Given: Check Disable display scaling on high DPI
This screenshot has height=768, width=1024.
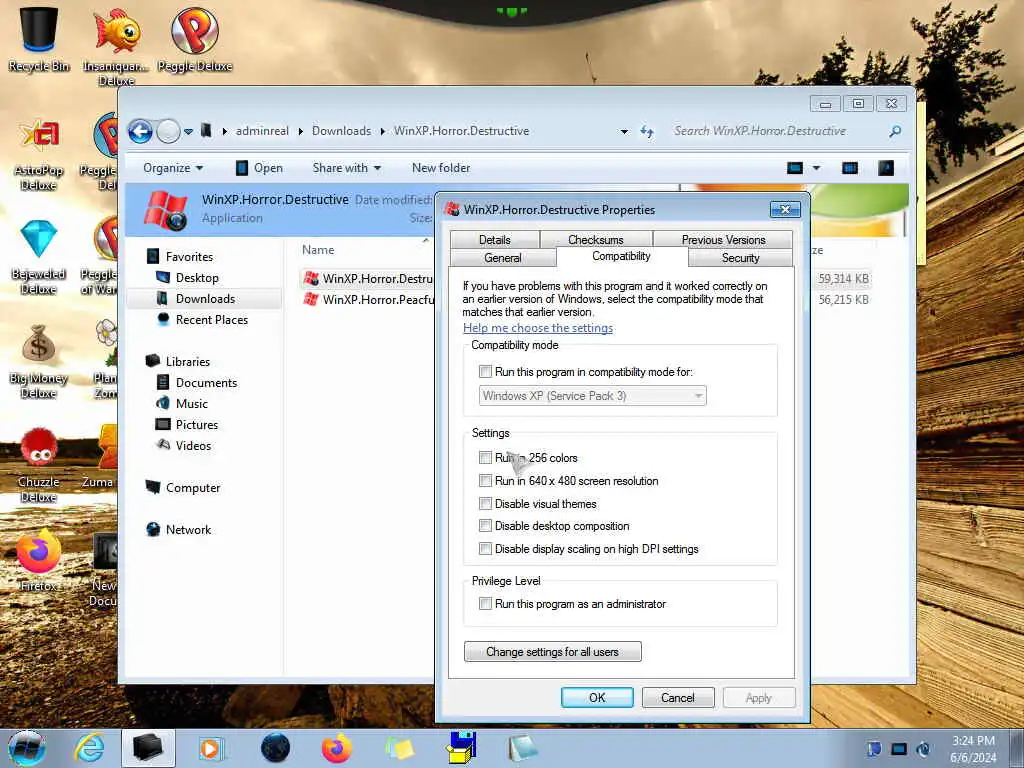Looking at the screenshot, I should click(x=485, y=549).
